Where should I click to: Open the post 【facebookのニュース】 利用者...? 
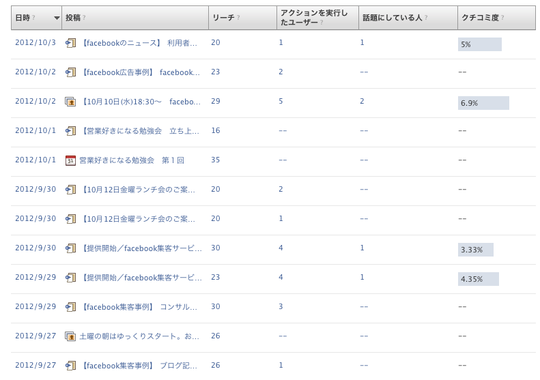[139, 43]
